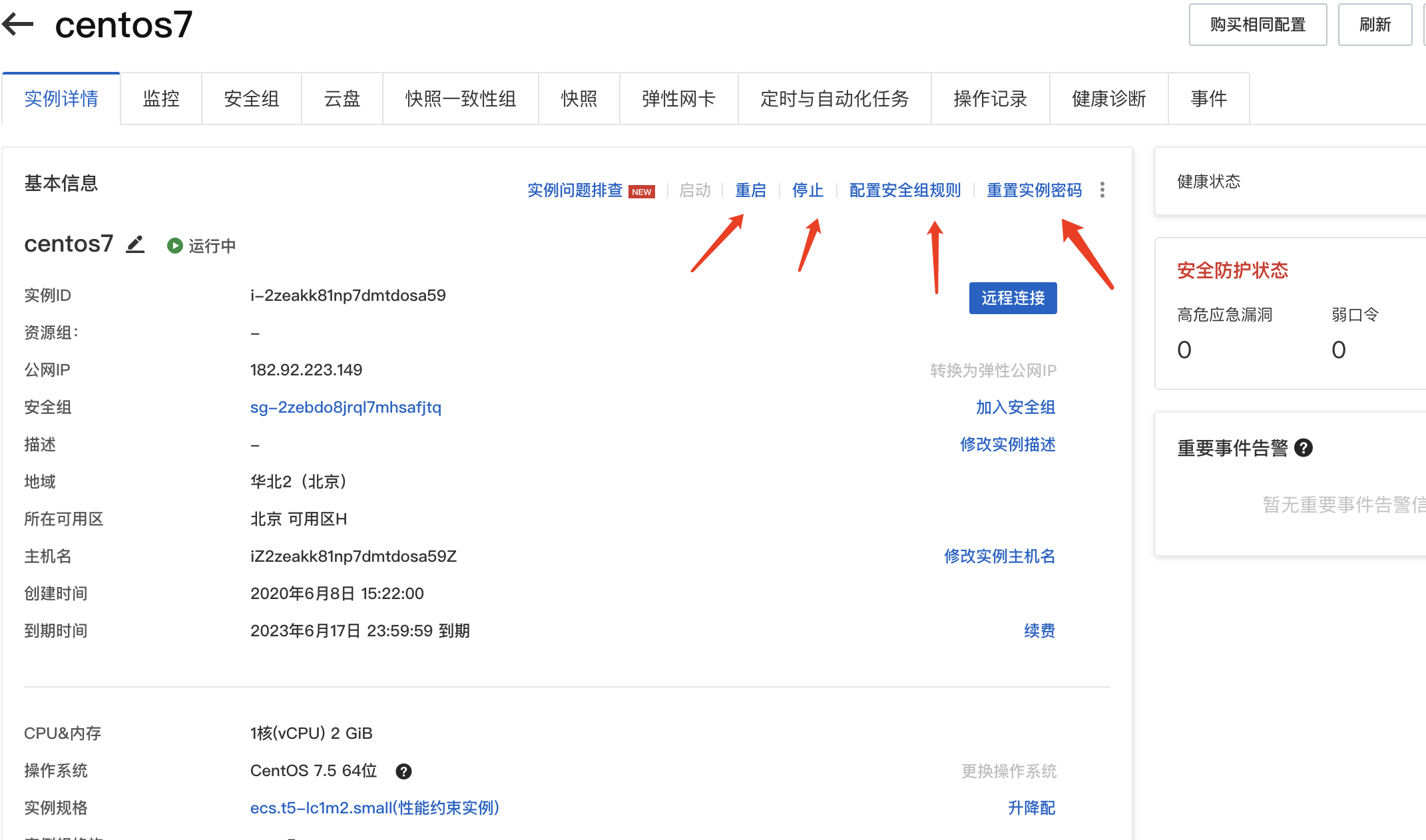Open security group sg-2zebdo8jrql7mhsafjtq link

(346, 407)
